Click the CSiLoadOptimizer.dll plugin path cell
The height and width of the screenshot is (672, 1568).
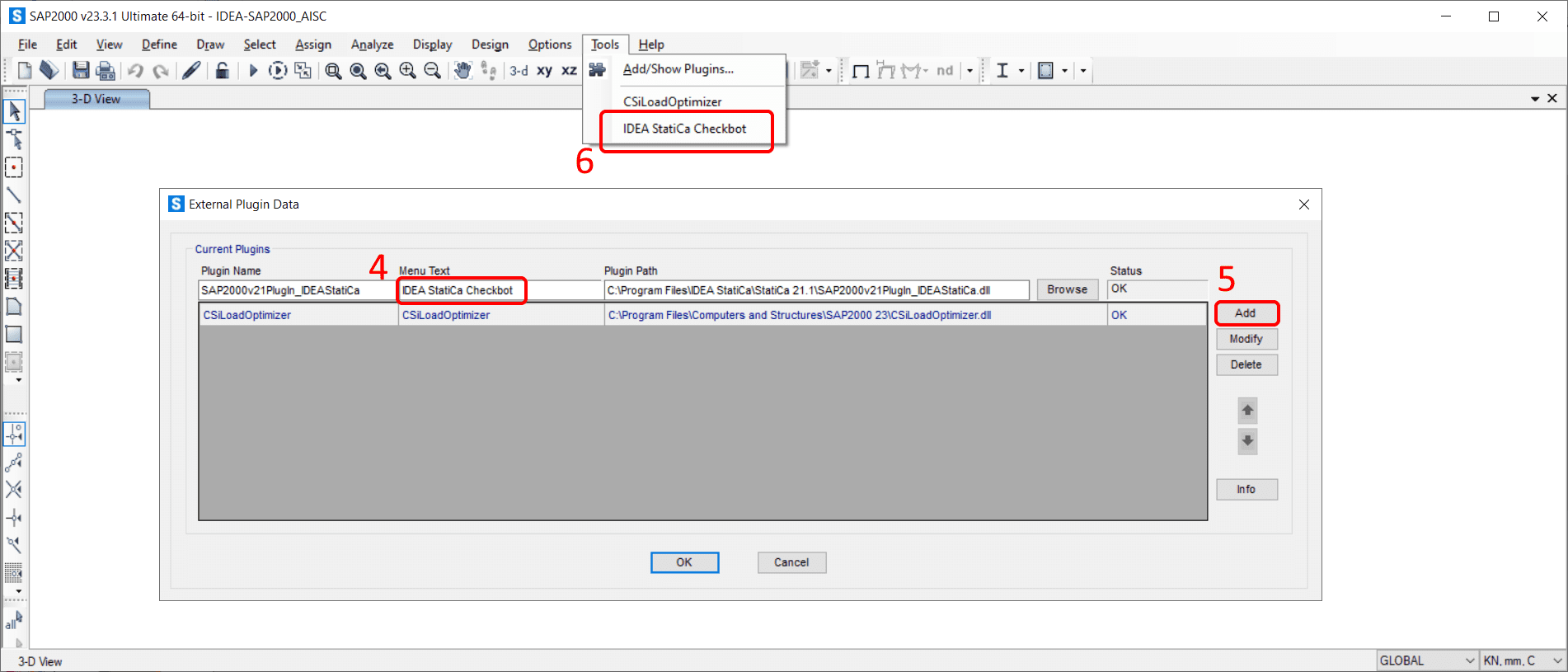(x=855, y=315)
